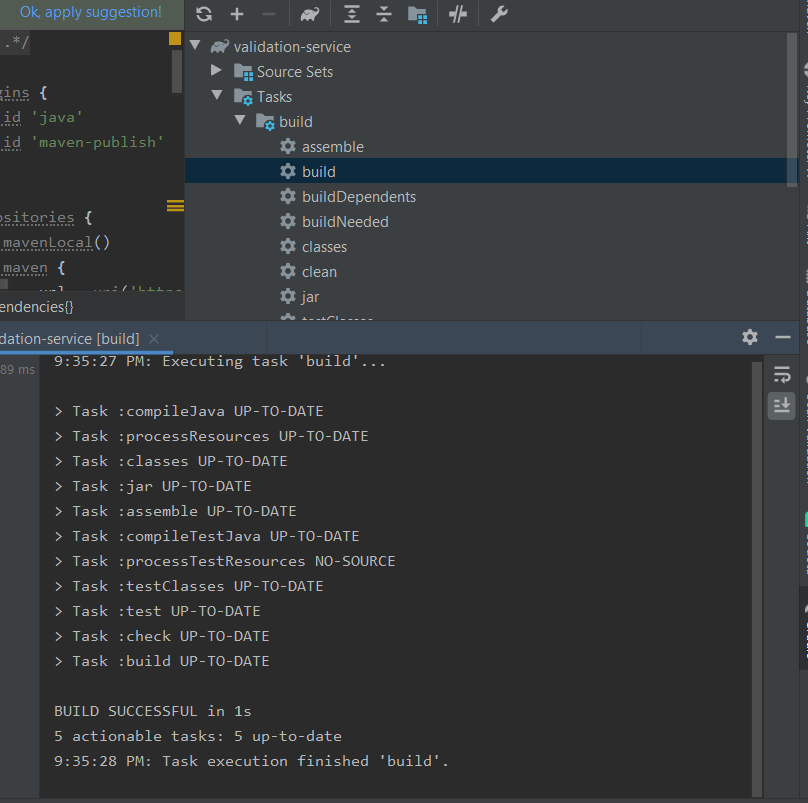Collapse all items in the Gradle tree
808x803 pixels.
click(x=384, y=14)
